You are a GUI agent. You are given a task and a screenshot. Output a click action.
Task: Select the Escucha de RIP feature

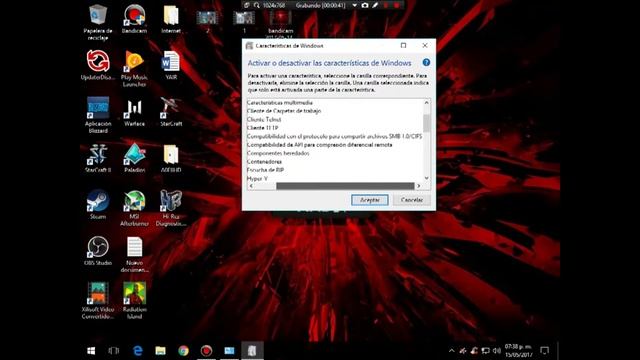coord(265,170)
